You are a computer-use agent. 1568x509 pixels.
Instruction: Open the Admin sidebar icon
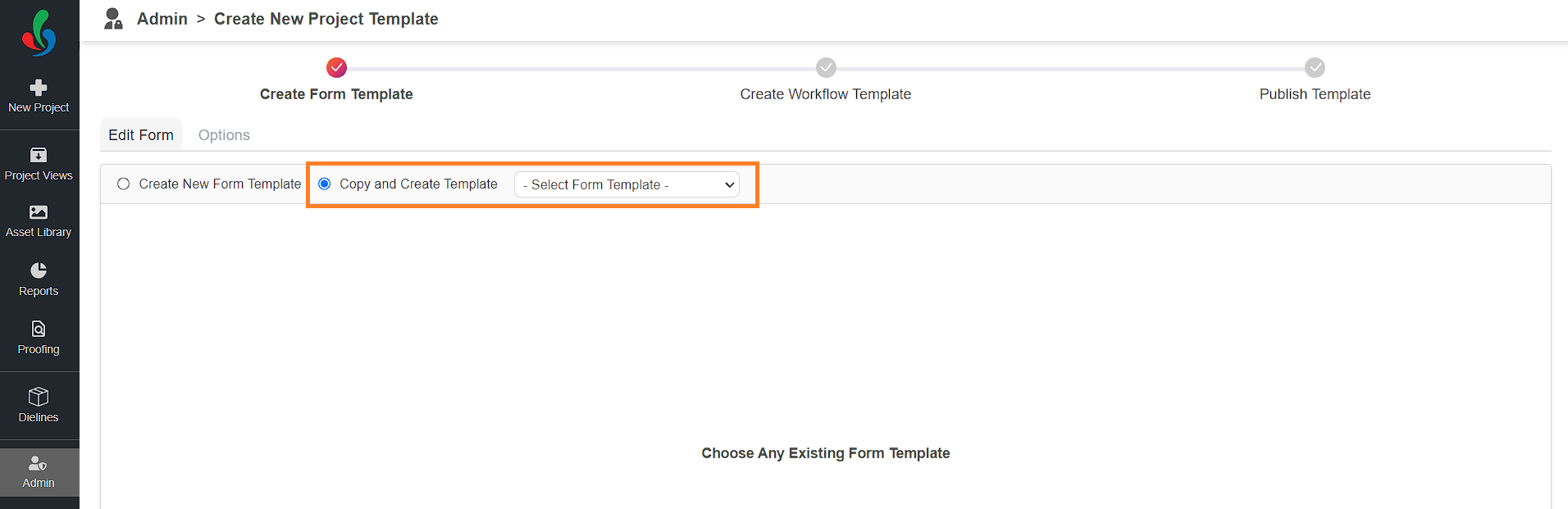point(39,464)
